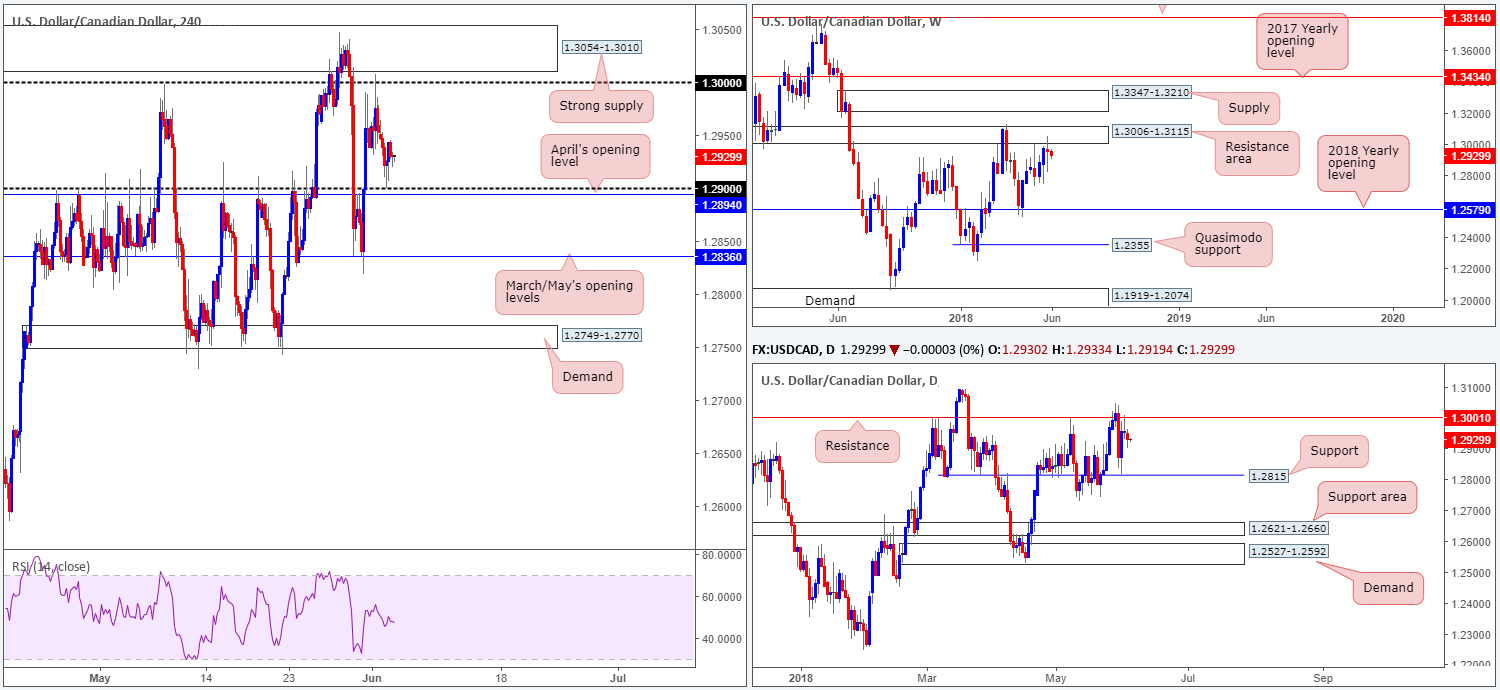Click the '1.2749-1.2770' demand zone label
The image size is (1500, 690).
point(602,336)
